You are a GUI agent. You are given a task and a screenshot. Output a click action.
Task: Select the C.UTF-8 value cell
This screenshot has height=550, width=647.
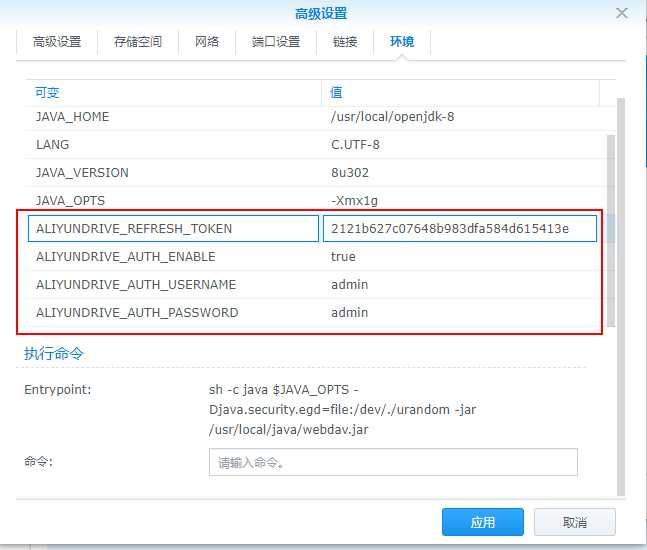tap(355, 145)
